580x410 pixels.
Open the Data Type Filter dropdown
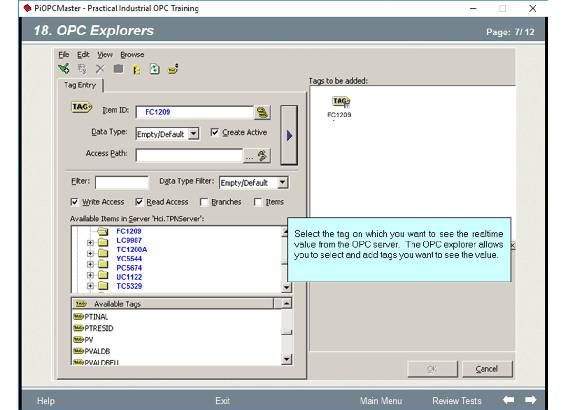[x=283, y=182]
